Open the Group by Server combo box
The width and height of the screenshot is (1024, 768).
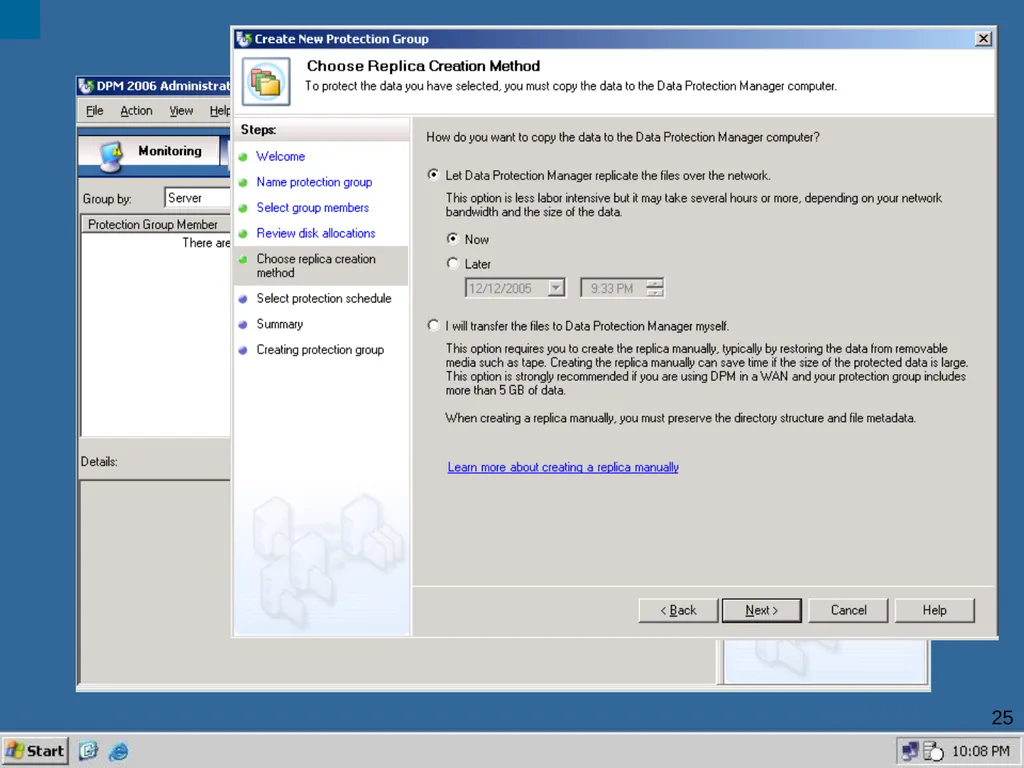pyautogui.click(x=197, y=198)
